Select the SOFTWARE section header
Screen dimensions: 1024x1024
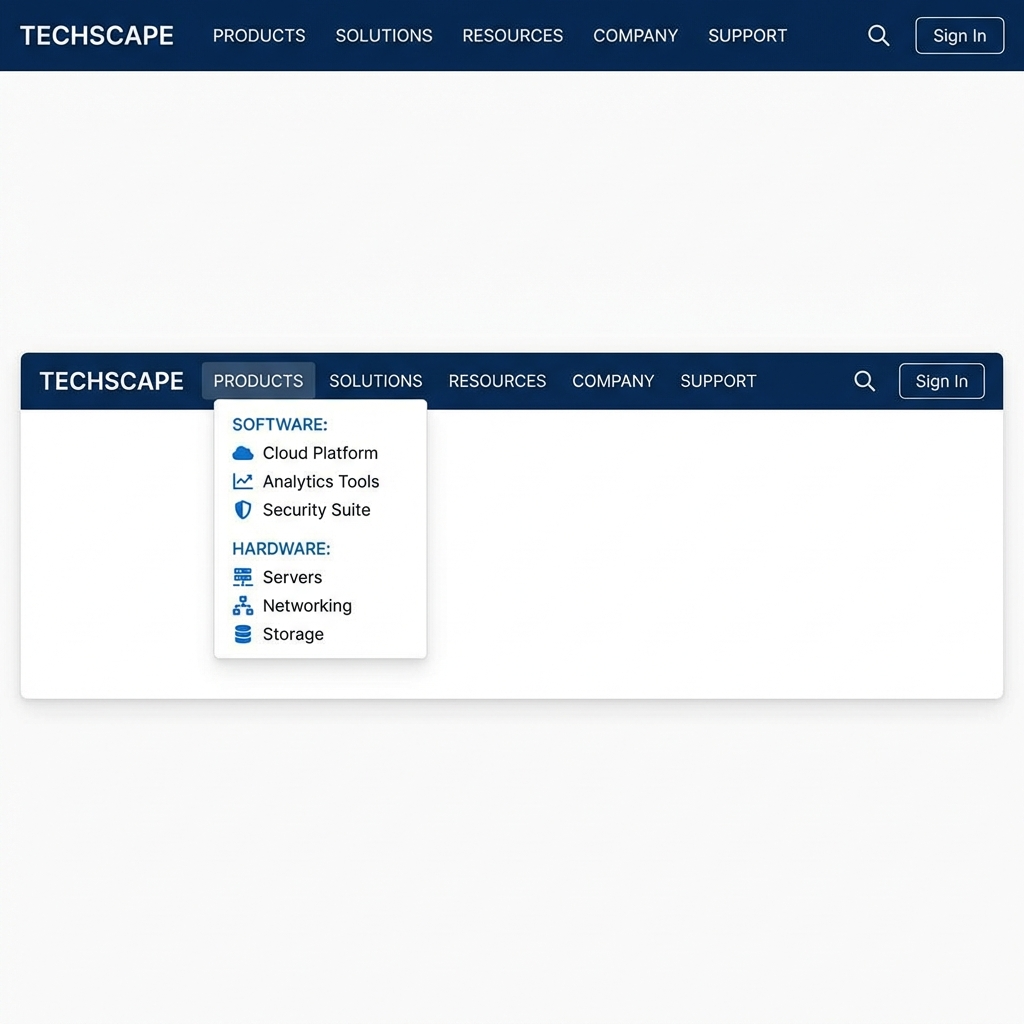pos(279,424)
